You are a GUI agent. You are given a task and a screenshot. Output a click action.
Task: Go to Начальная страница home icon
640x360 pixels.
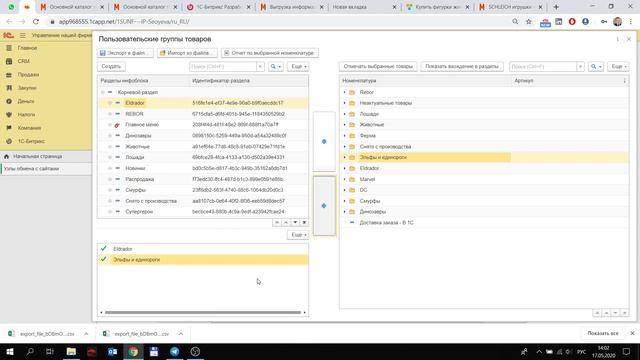pyautogui.click(x=7, y=156)
